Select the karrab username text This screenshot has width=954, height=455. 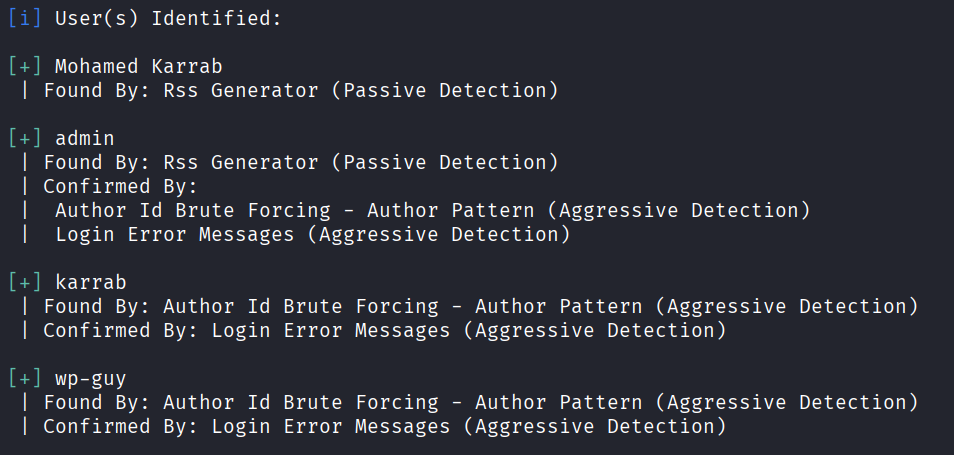pyautogui.click(x=90, y=282)
